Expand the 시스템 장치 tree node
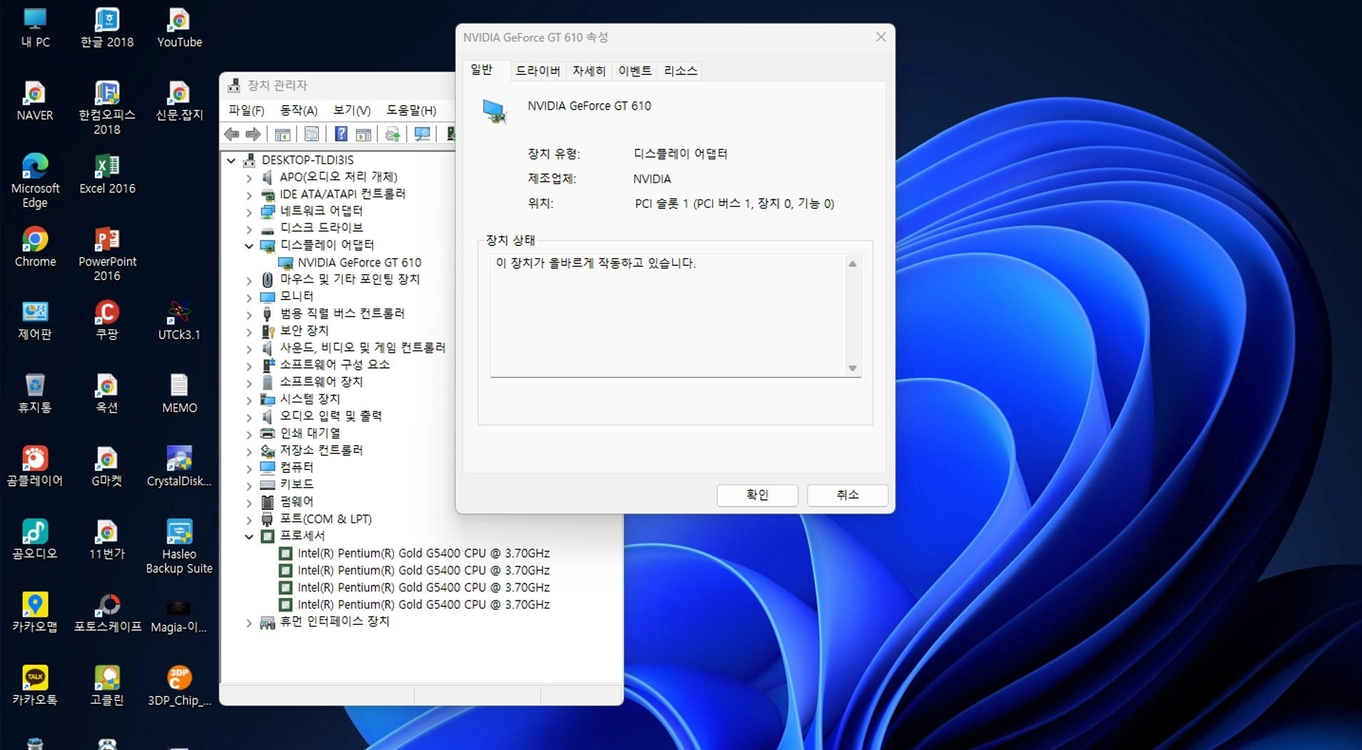This screenshot has width=1362, height=750. pos(249,399)
